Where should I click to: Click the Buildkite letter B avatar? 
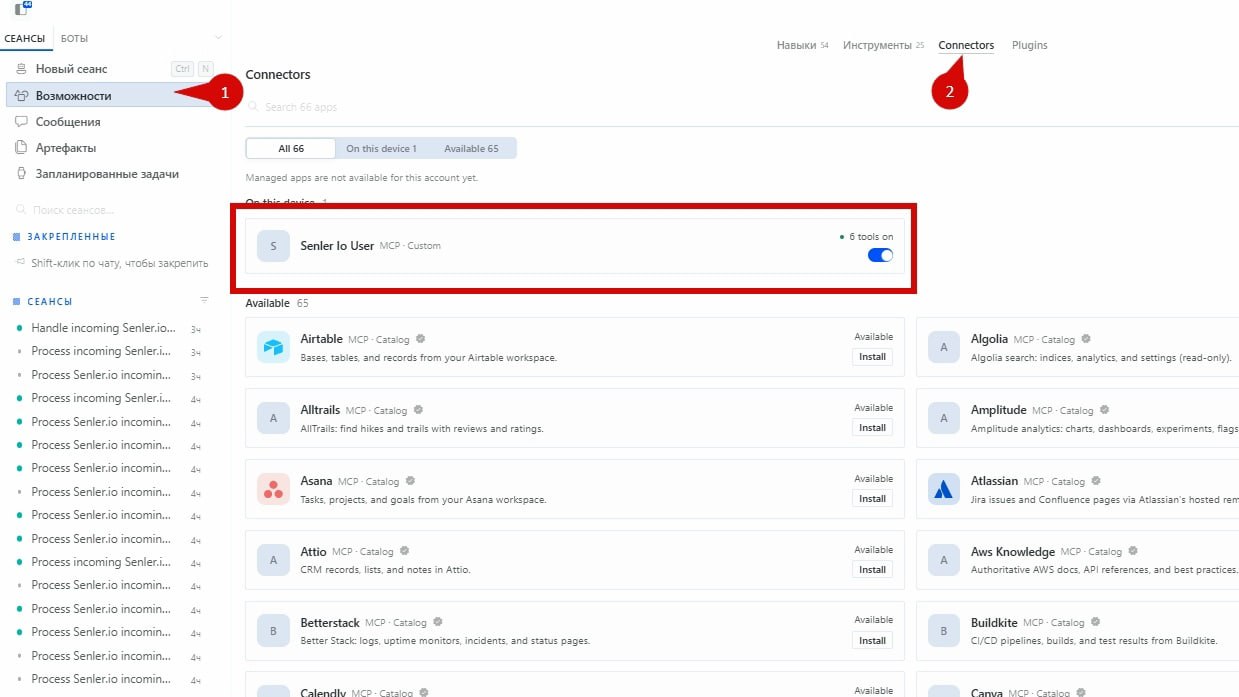click(944, 631)
